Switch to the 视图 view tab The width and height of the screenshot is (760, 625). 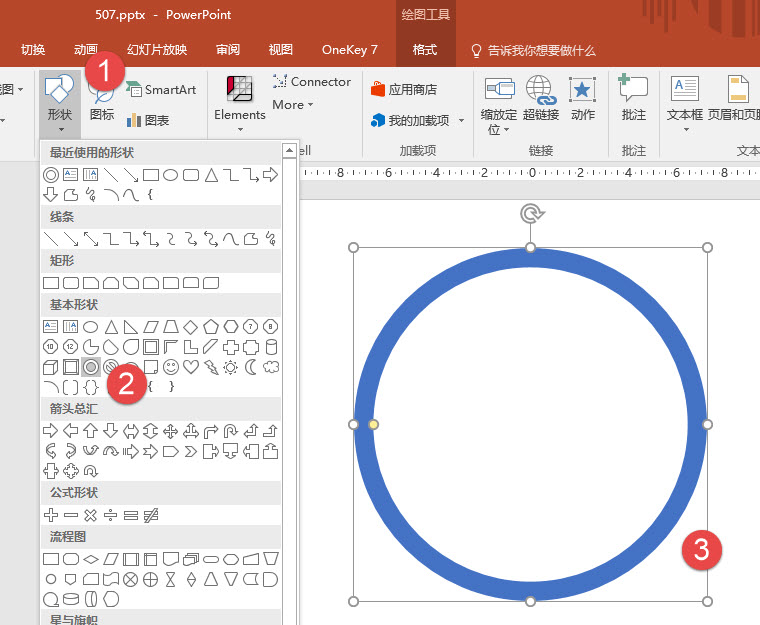click(281, 49)
